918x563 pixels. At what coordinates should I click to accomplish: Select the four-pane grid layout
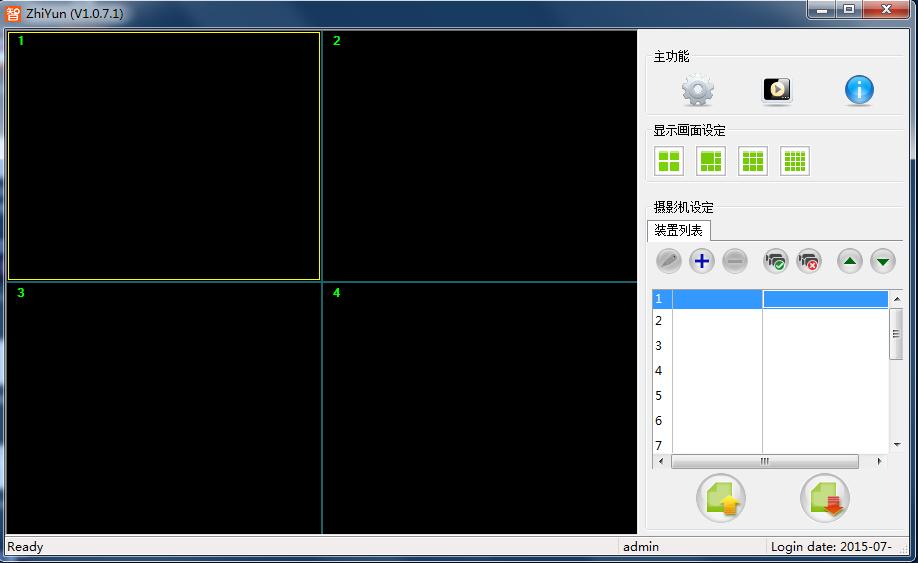(669, 161)
